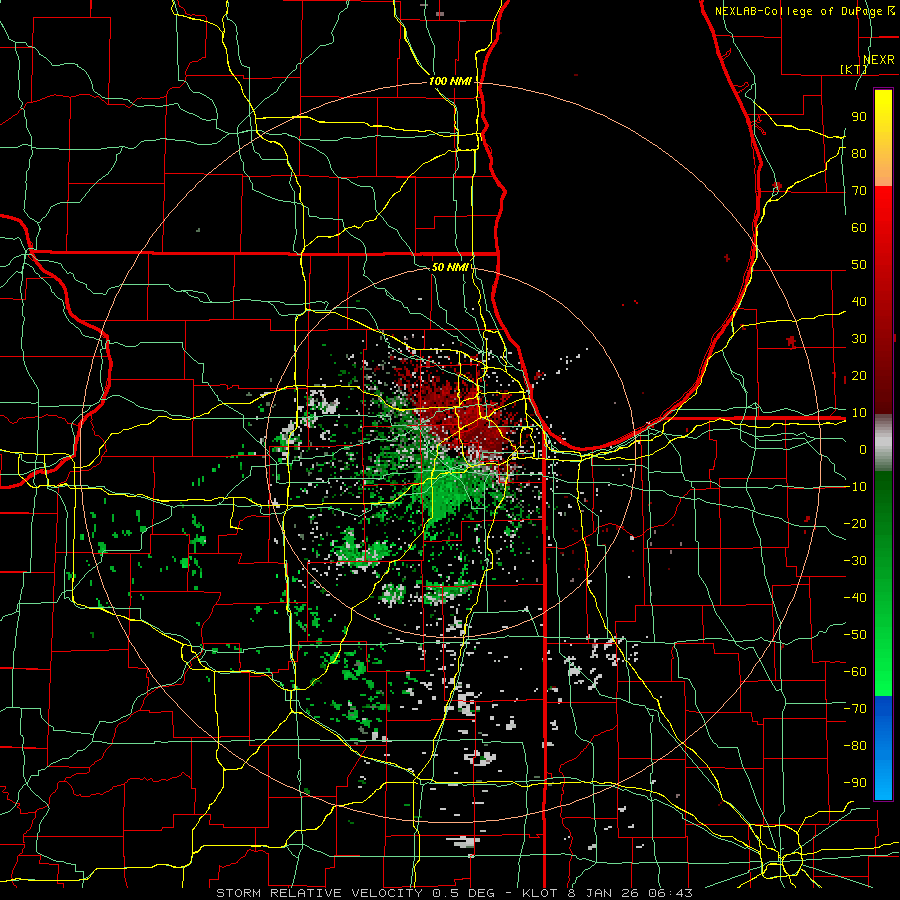The width and height of the screenshot is (900, 900).
Task: Click the bright green inbound velocity echo area
Action: (x=445, y=494)
